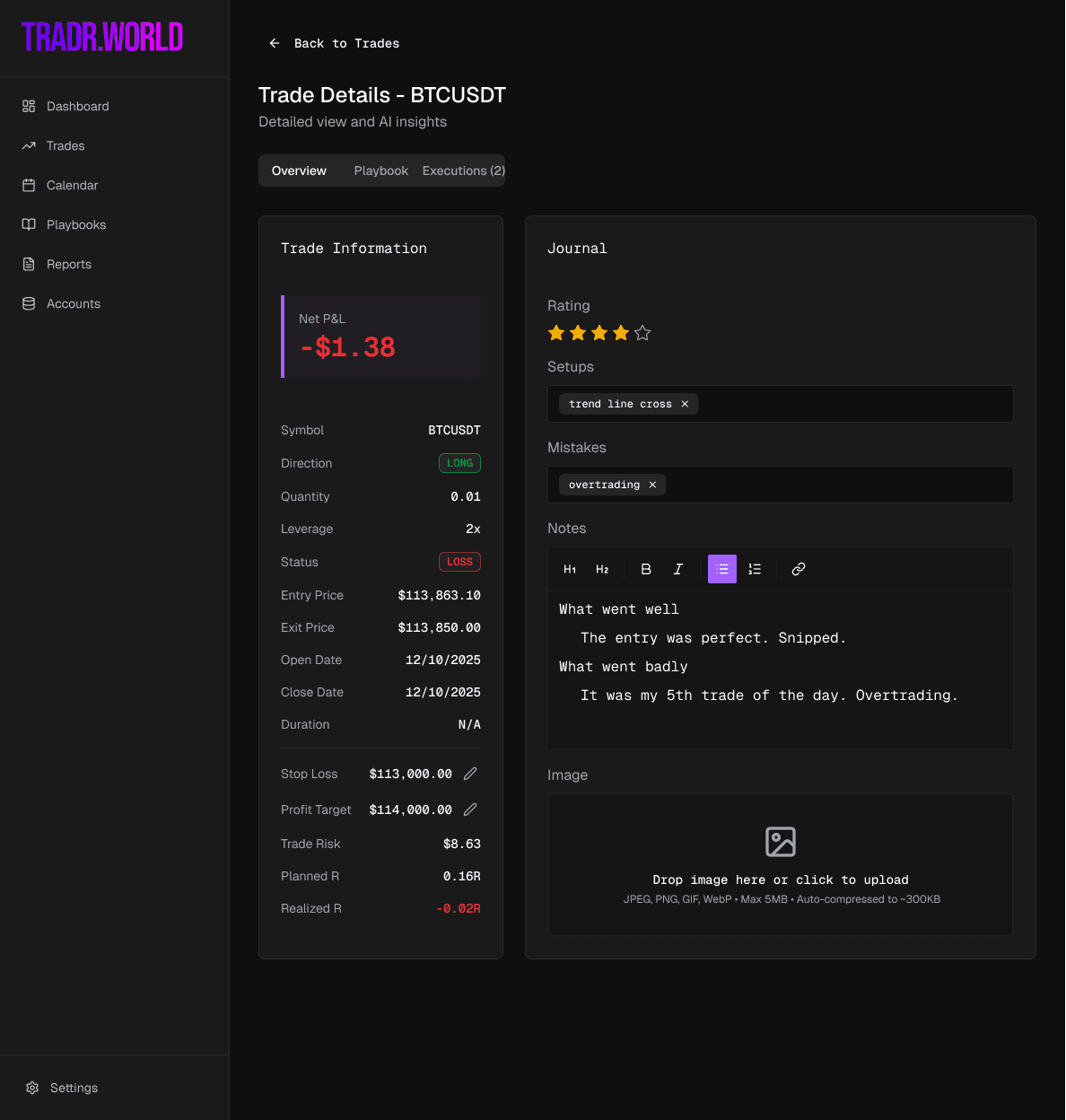This screenshot has width=1066, height=1120.
Task: Apply Heading 2 formatting
Action: point(602,569)
